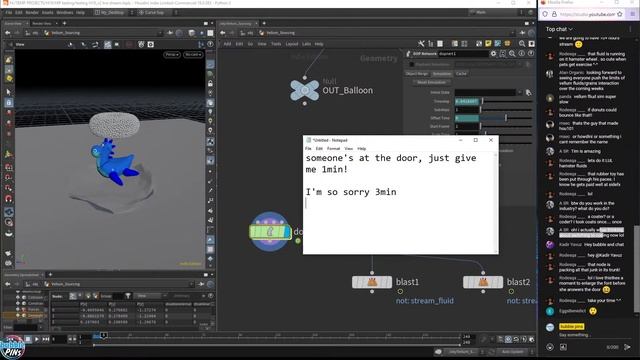Viewport: 640px width, 360px height.
Task: Click the network tree layout icon
Action: pos(431,44)
